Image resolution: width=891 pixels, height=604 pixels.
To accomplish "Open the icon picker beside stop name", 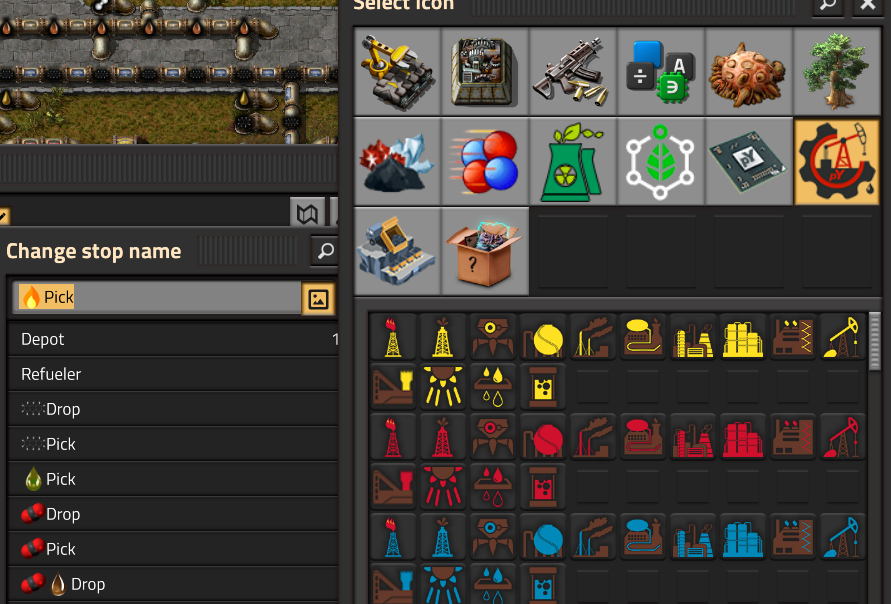I will tap(318, 299).
